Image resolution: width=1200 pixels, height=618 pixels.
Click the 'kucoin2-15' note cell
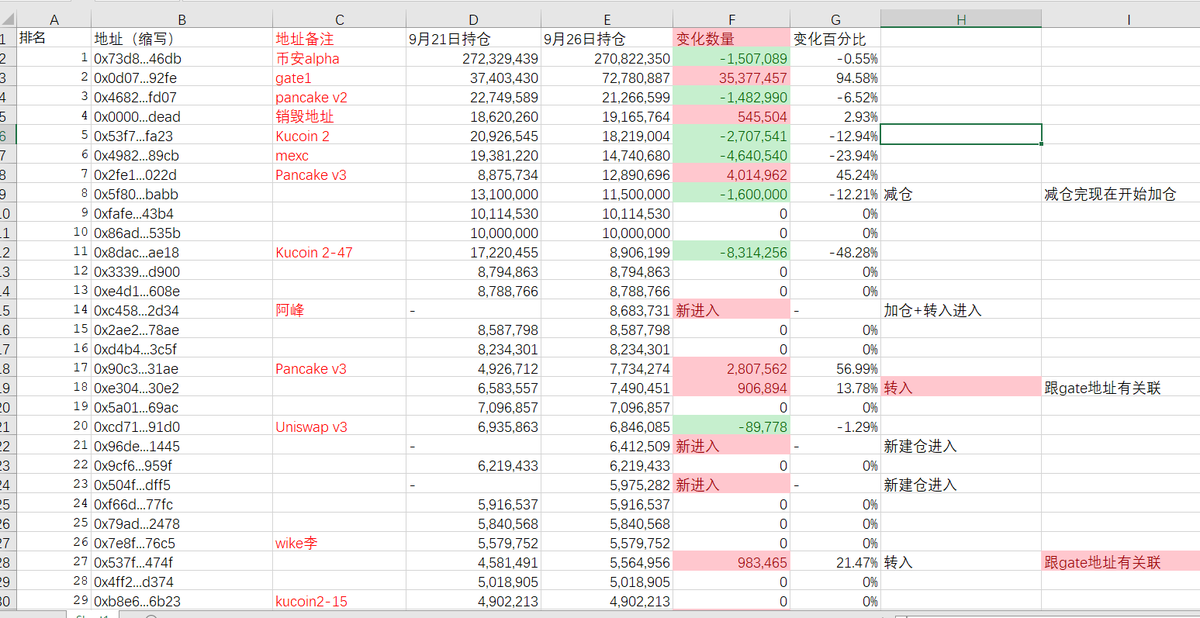click(x=339, y=601)
